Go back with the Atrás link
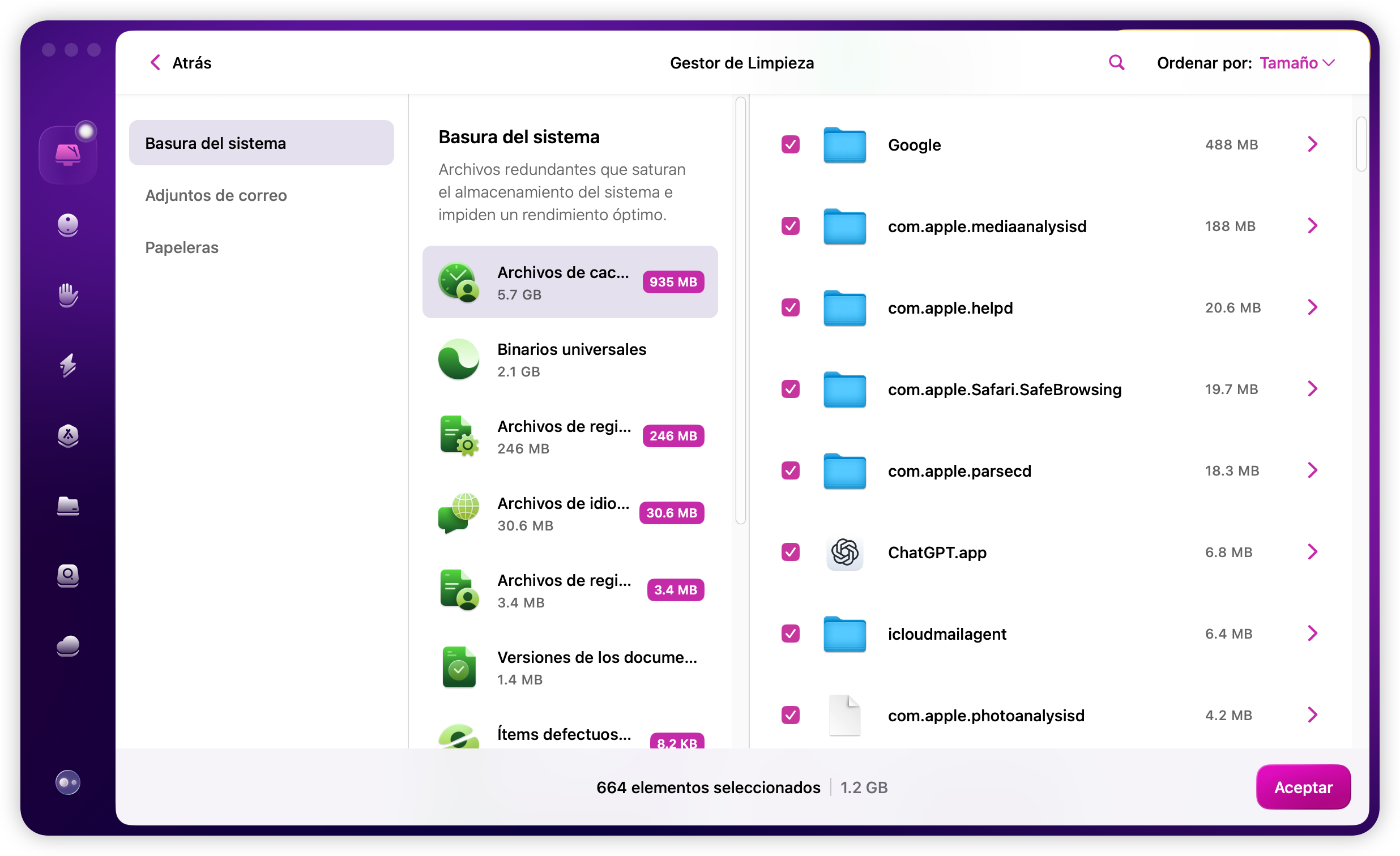This screenshot has width=1400, height=856. pos(191,62)
